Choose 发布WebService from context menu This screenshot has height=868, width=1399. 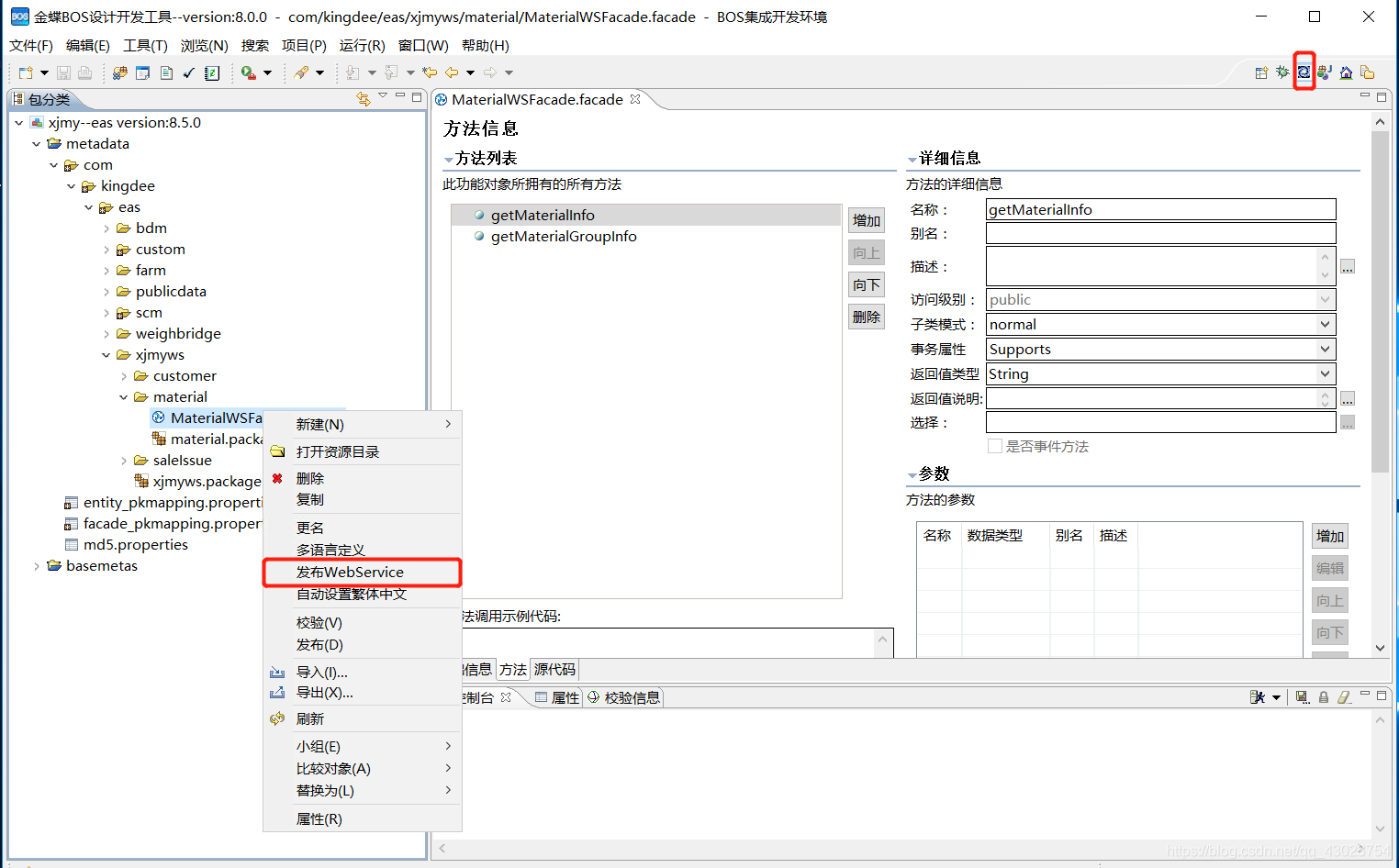pos(362,572)
